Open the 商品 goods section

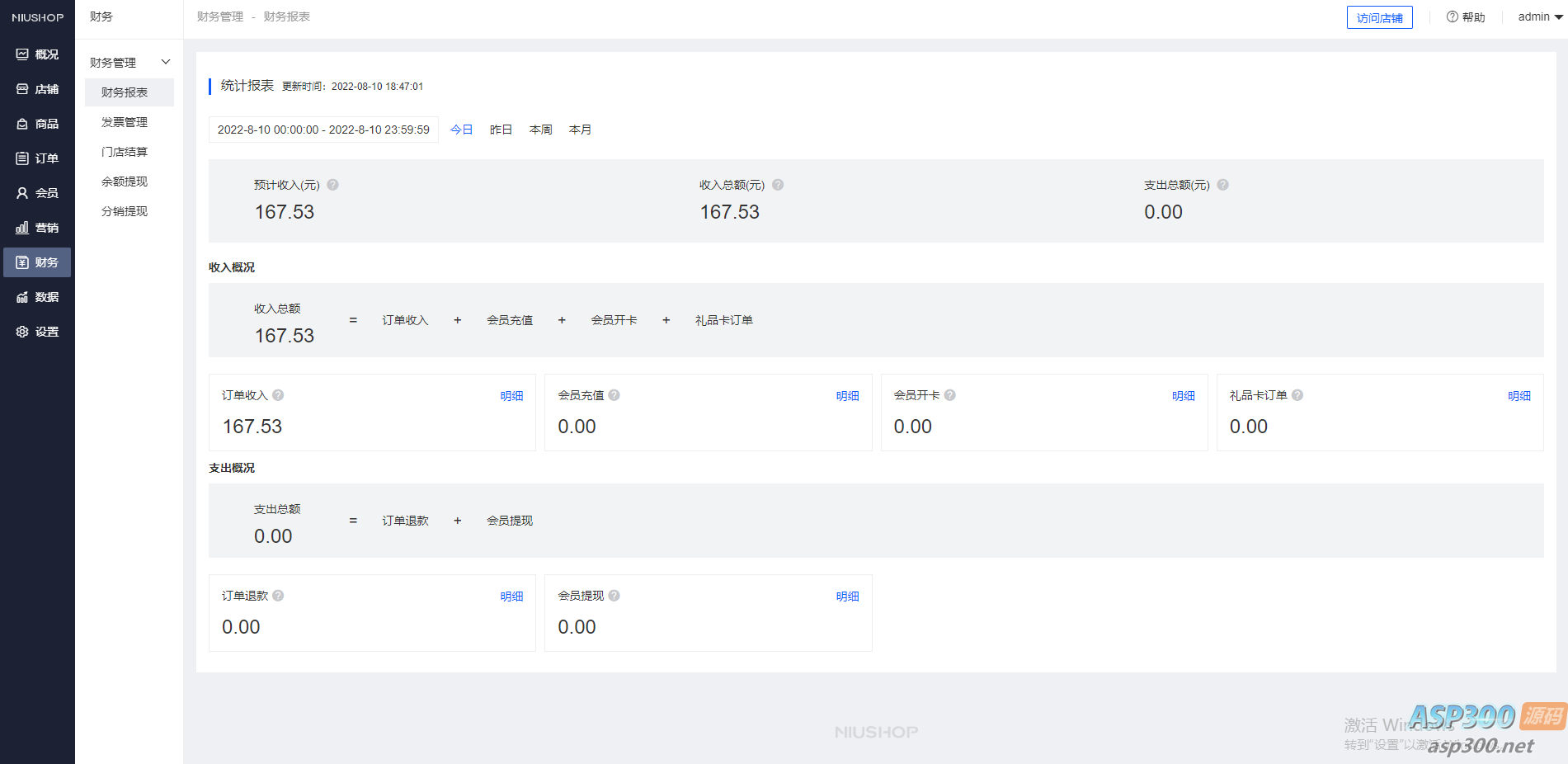click(x=37, y=123)
